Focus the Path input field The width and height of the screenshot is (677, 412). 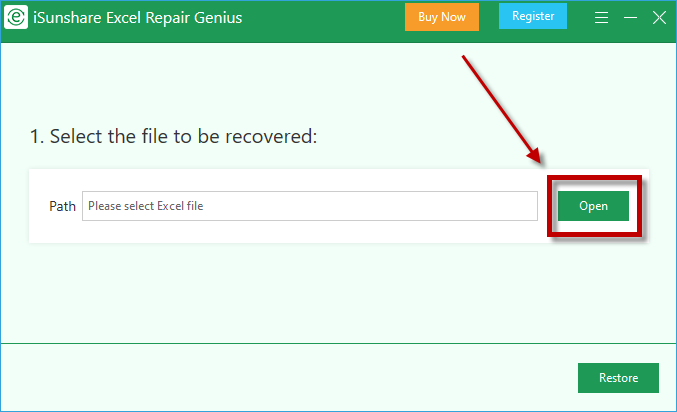[310, 206]
